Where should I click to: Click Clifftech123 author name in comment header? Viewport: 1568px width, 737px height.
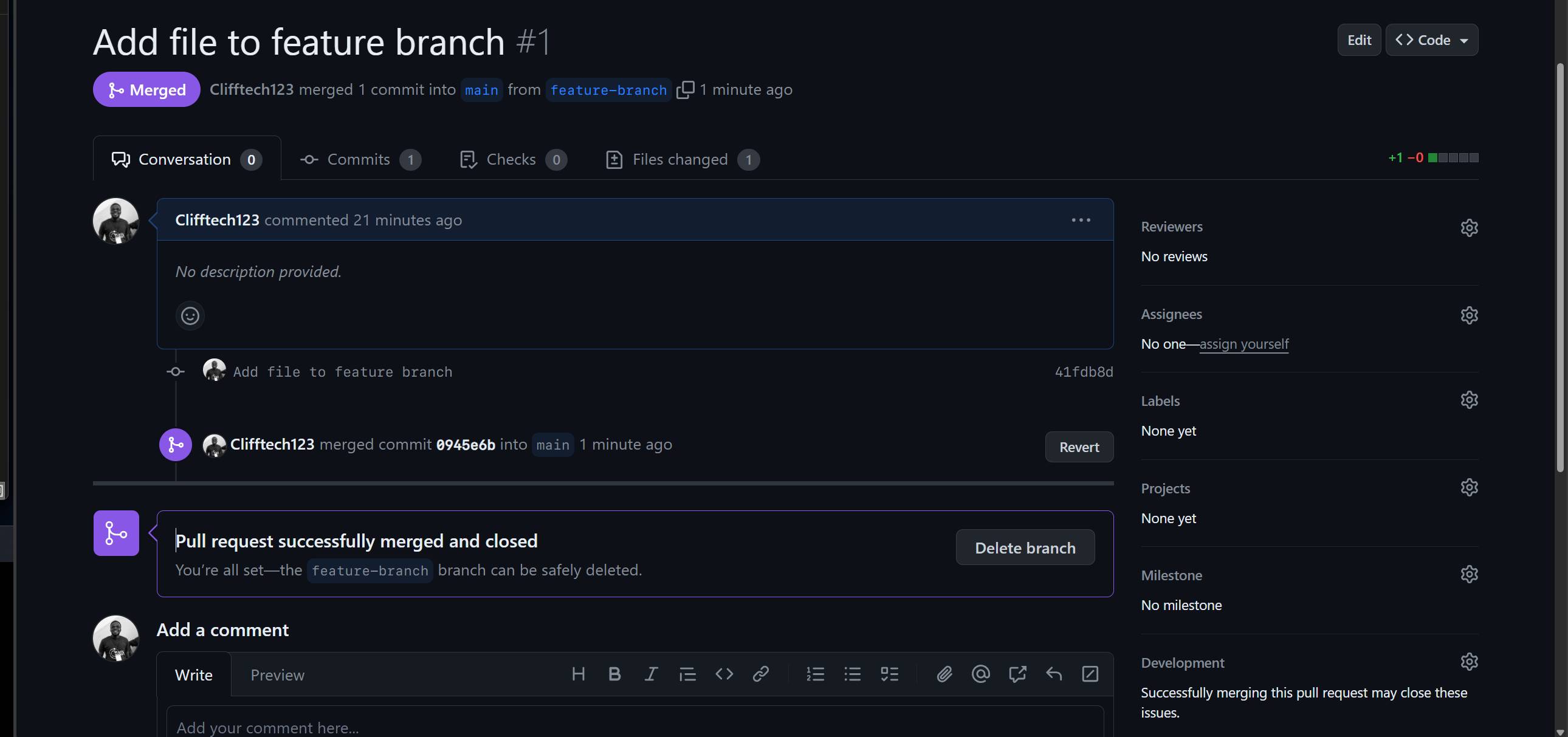click(218, 220)
